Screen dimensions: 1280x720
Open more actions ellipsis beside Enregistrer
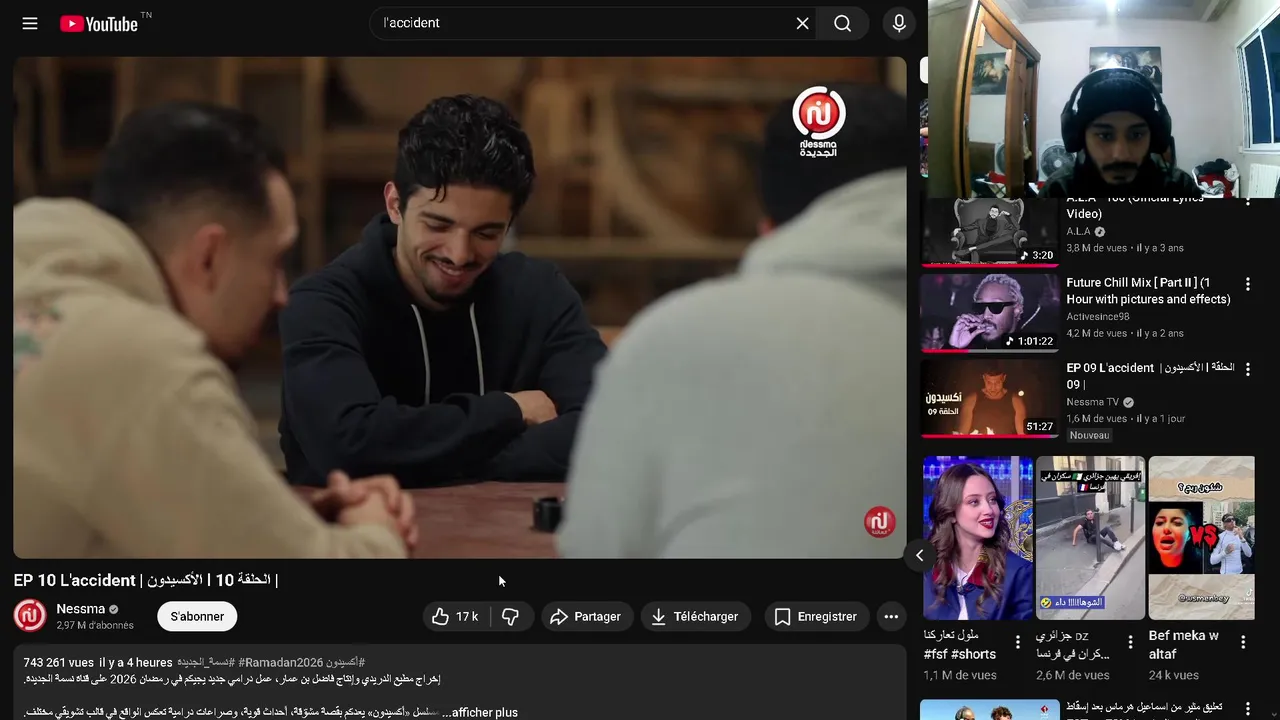(891, 616)
